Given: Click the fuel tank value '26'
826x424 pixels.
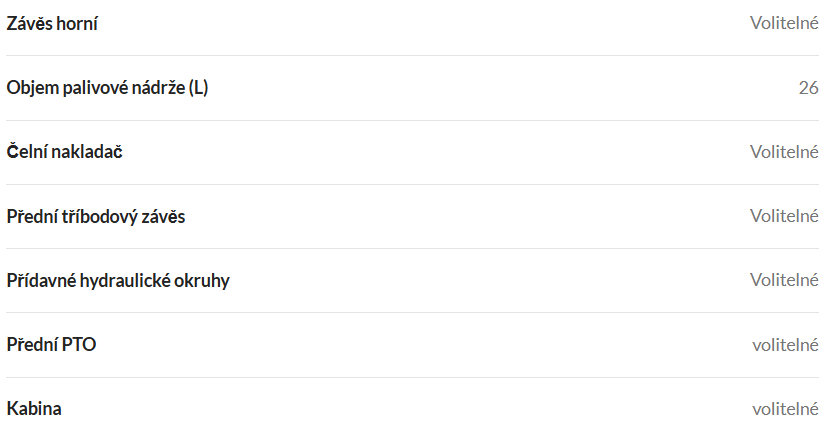Looking at the screenshot, I should coord(808,88).
